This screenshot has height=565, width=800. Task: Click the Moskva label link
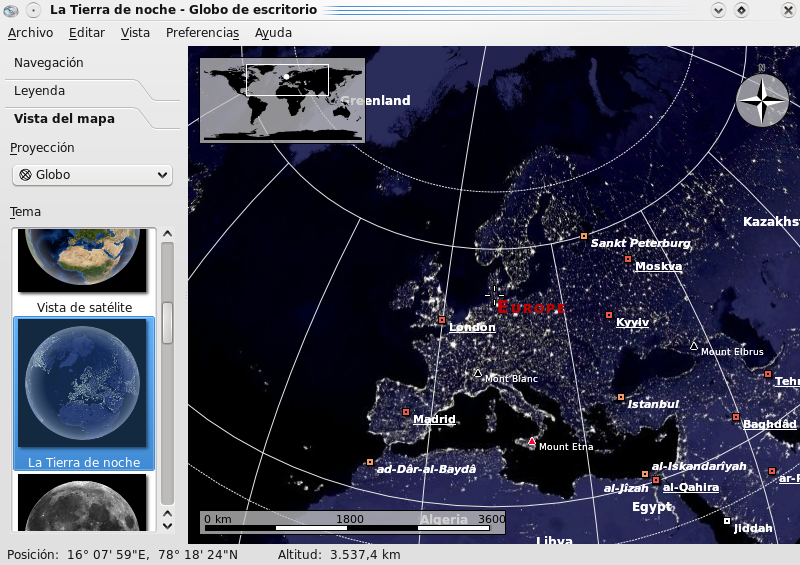tap(658, 266)
